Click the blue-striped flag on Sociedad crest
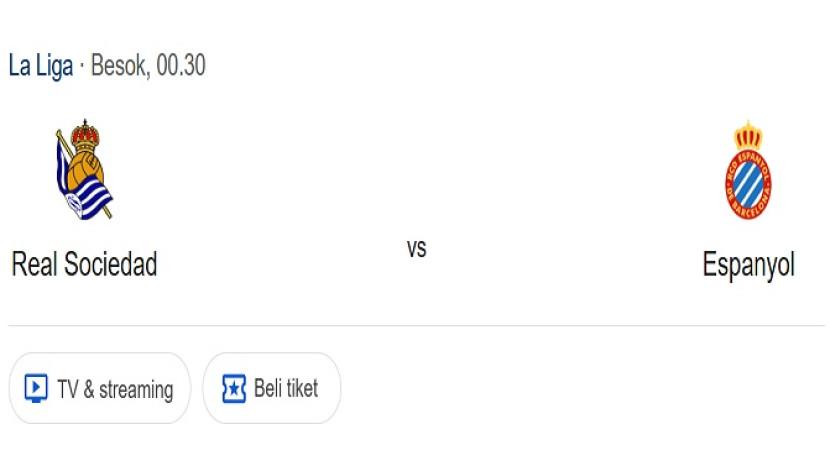This screenshot has height=466, width=830. click(70, 168)
